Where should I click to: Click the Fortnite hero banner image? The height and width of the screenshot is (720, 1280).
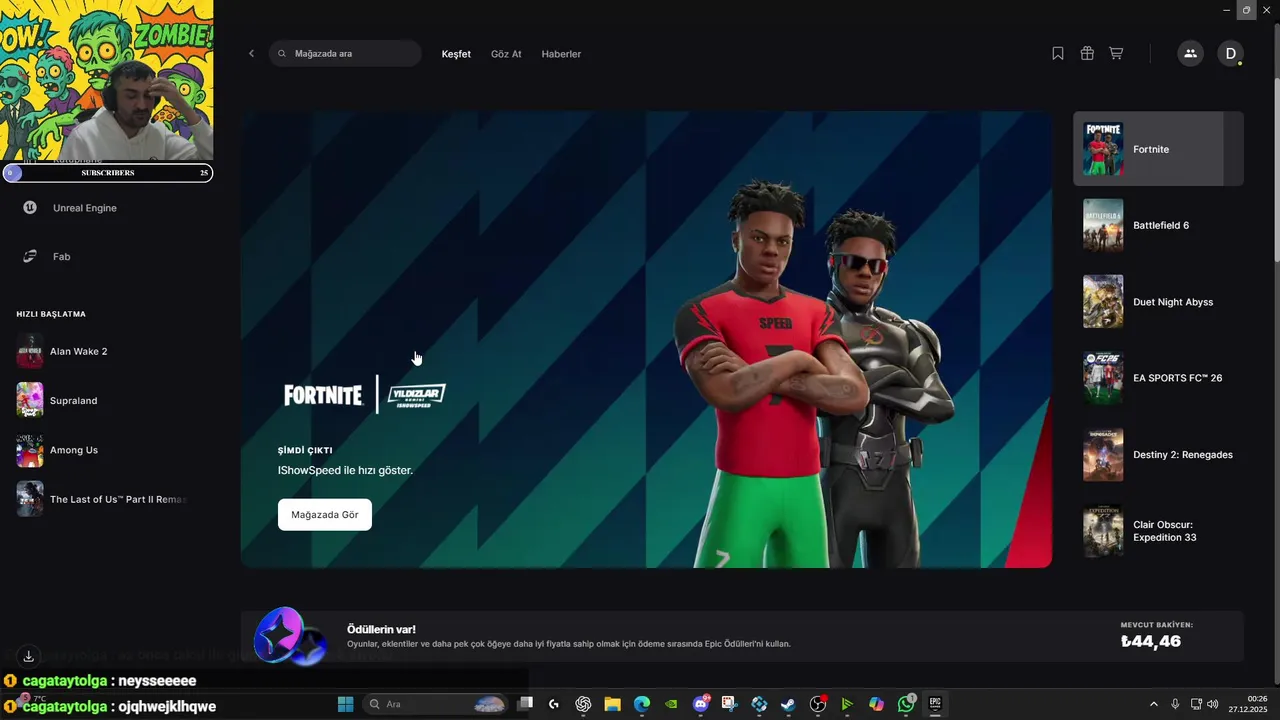(646, 339)
